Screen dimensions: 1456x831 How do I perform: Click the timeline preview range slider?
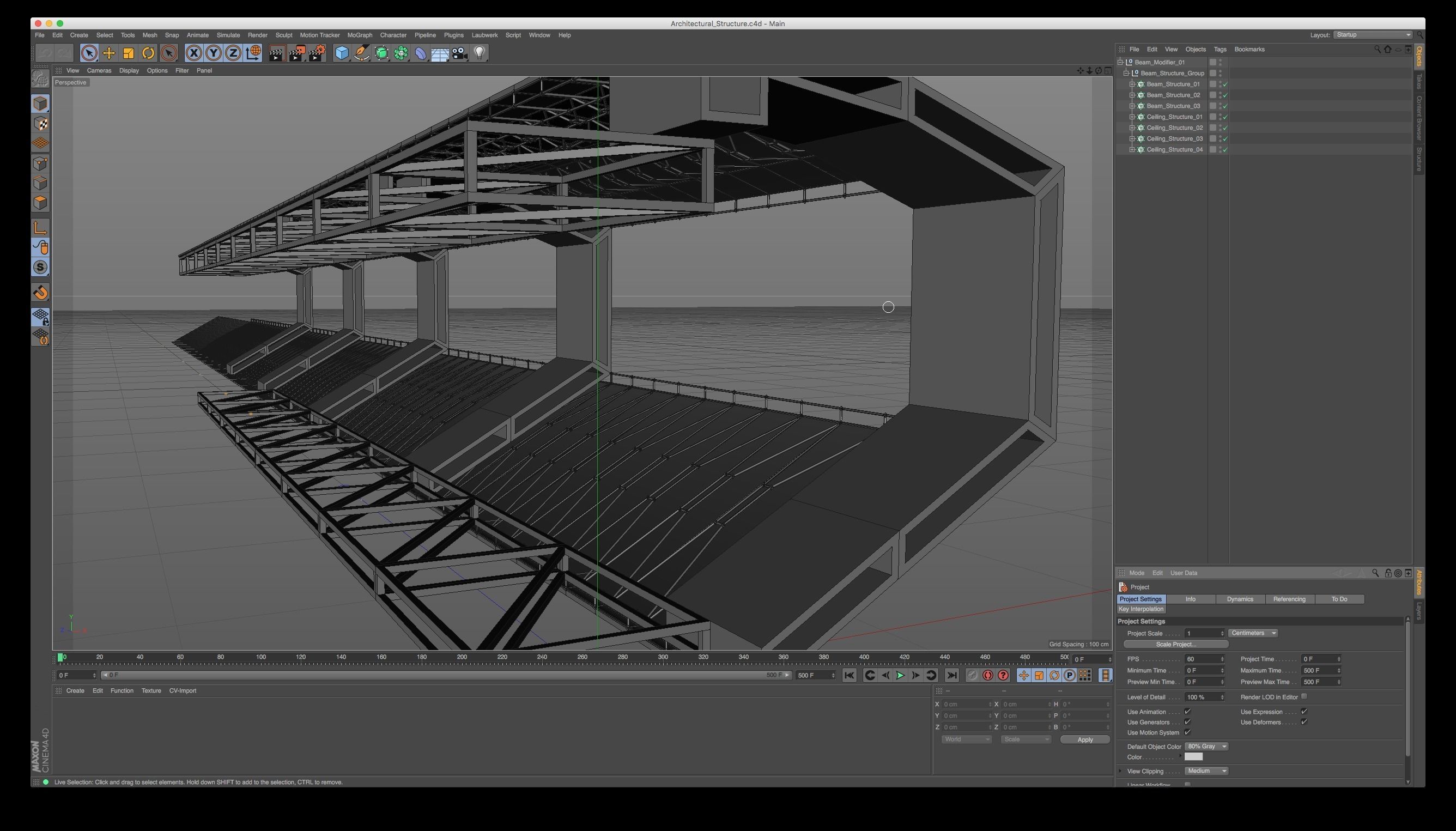point(446,675)
